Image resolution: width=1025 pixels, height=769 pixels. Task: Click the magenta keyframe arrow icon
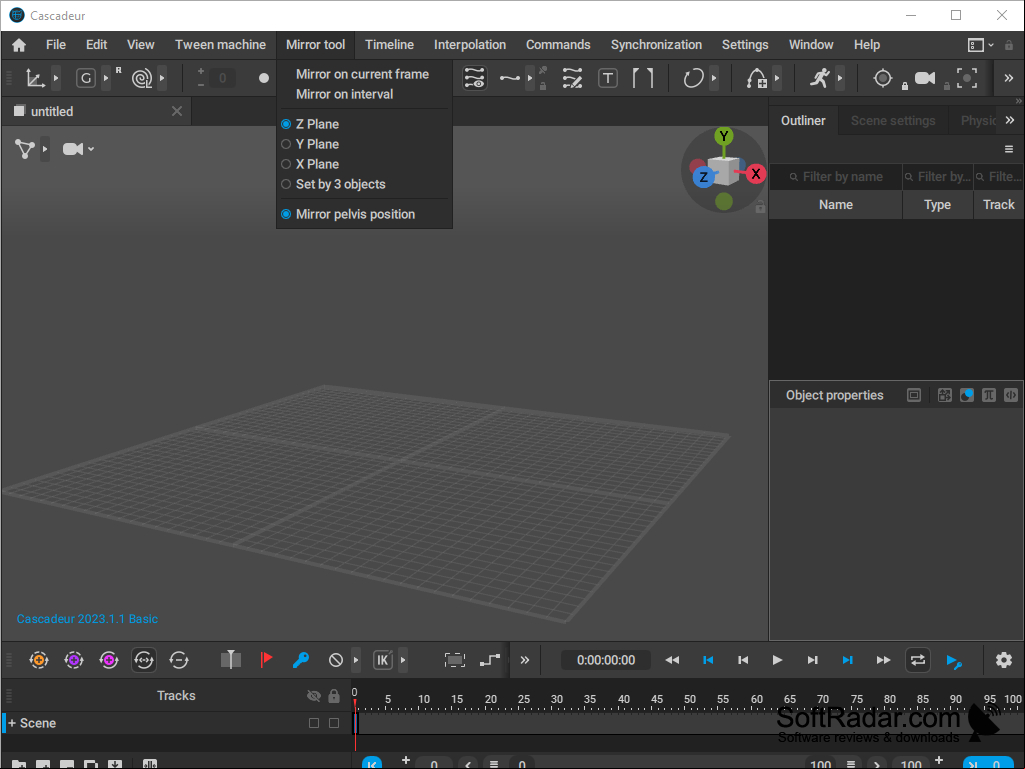tap(109, 660)
